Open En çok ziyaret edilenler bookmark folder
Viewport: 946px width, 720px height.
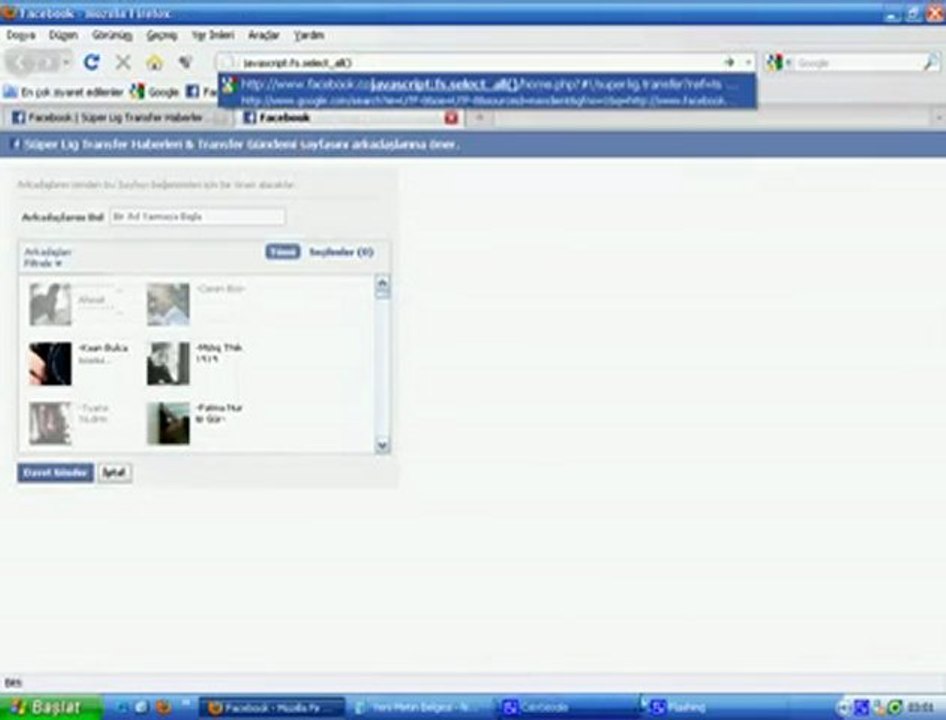pos(63,92)
